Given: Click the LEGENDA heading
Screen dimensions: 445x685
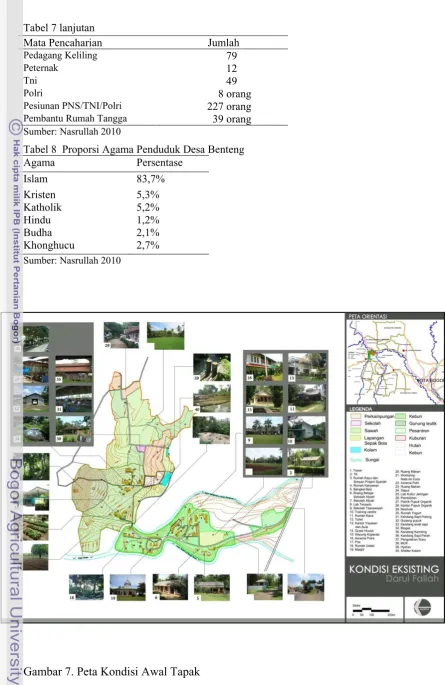Looking at the screenshot, I should (361, 409).
